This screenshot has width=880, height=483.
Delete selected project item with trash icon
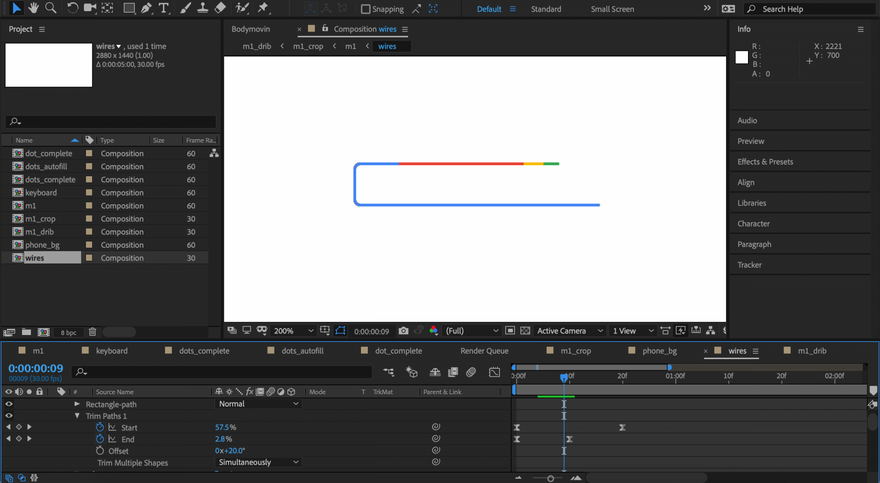coord(93,332)
